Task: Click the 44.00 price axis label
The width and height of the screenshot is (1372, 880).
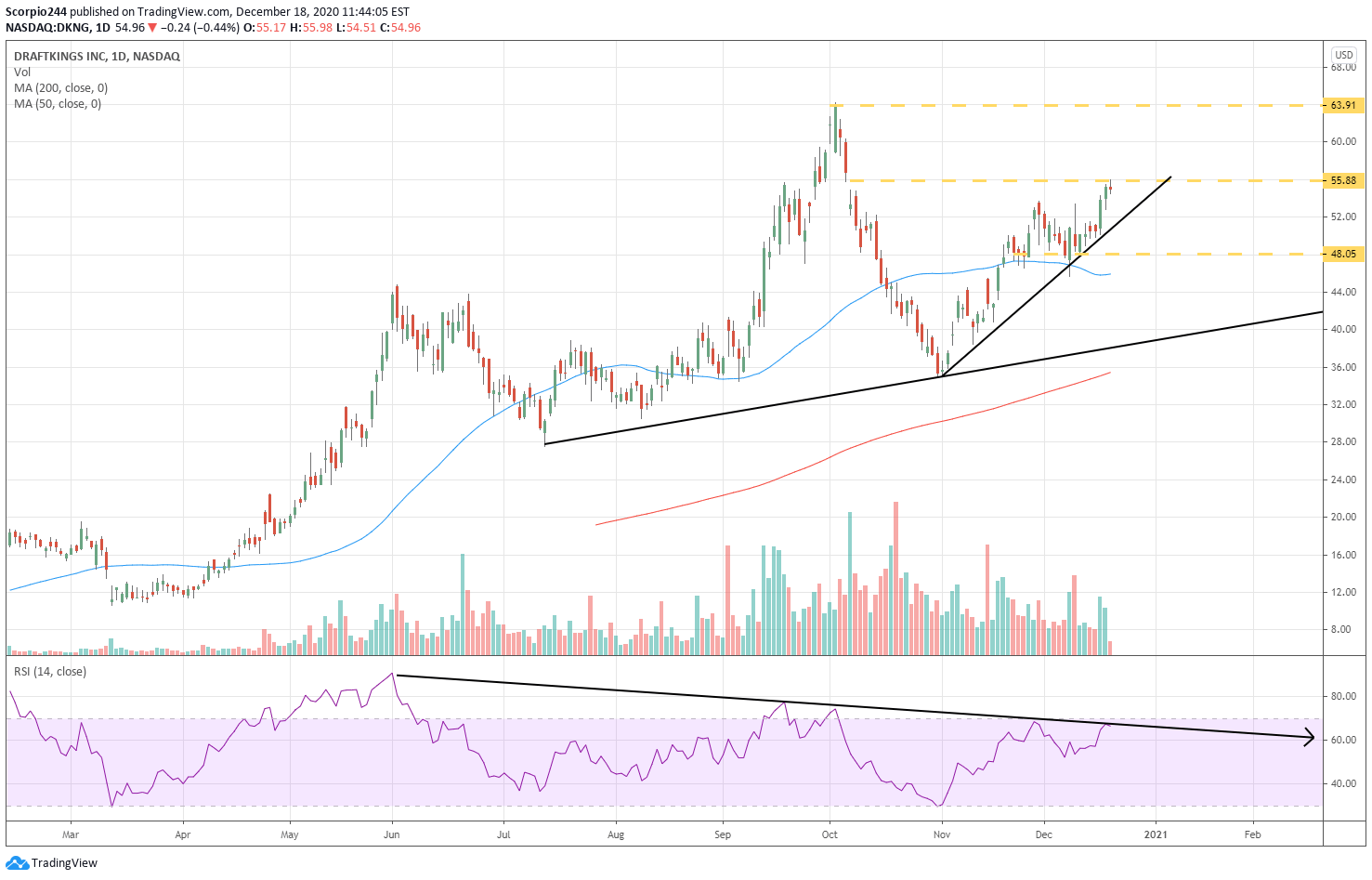Action: 1343,293
